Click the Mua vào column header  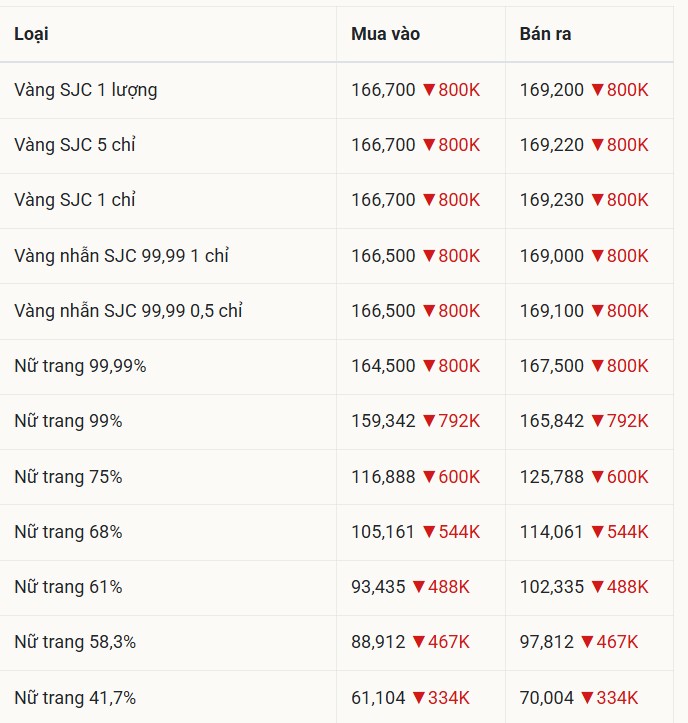click(385, 34)
